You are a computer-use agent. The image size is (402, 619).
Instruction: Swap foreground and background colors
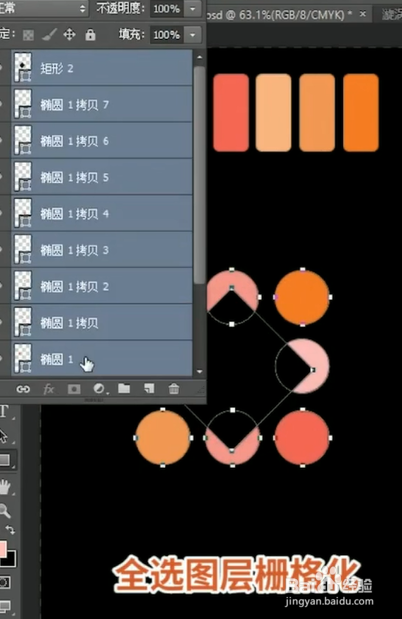(x=10, y=530)
